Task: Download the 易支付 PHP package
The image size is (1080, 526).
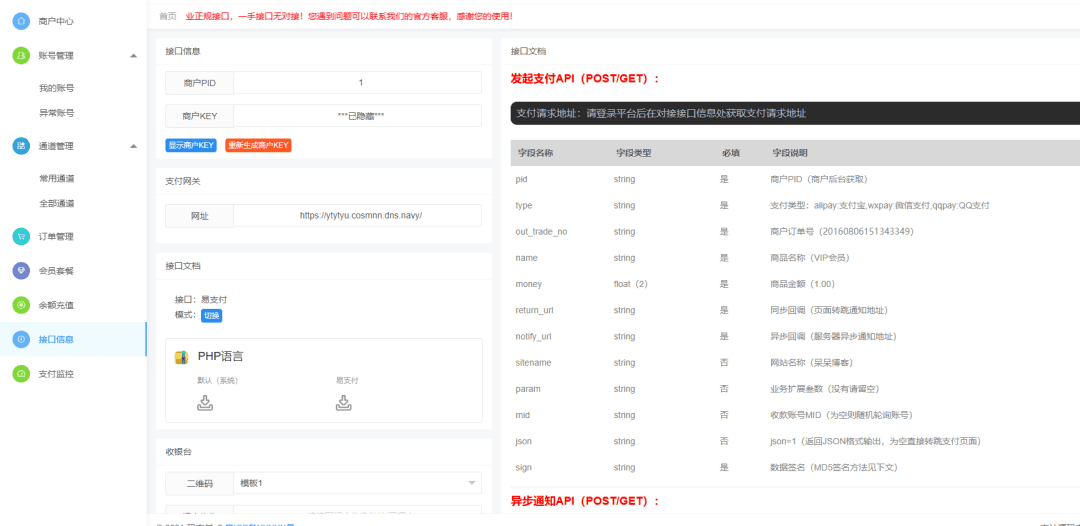Action: (x=344, y=403)
